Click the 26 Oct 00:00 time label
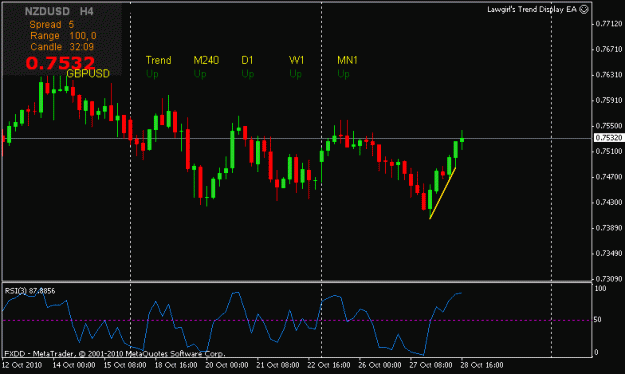 (x=380, y=365)
